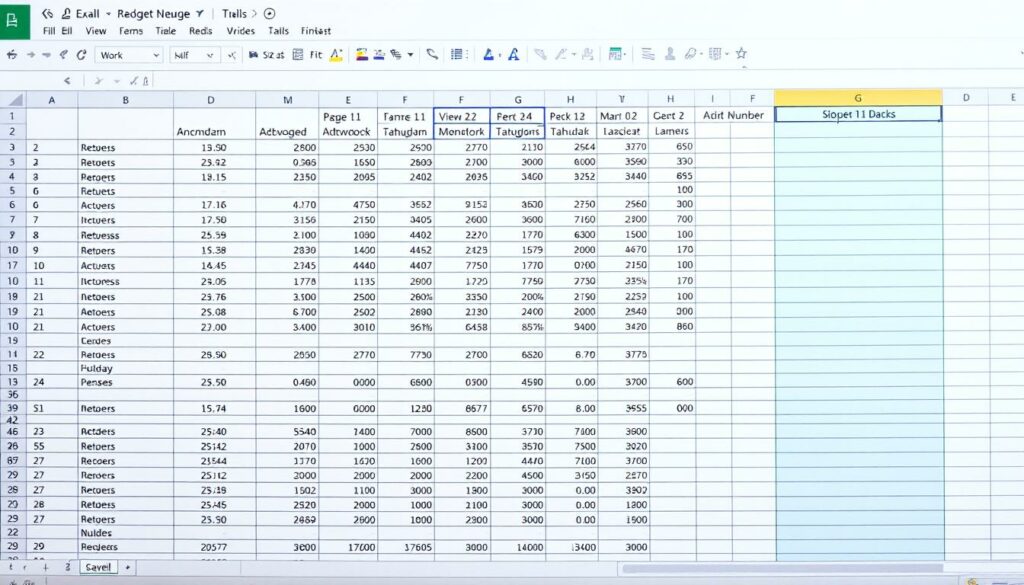Image resolution: width=1024 pixels, height=585 pixels.
Task: Click the 'Peck 12' header cell
Action: click(x=570, y=116)
